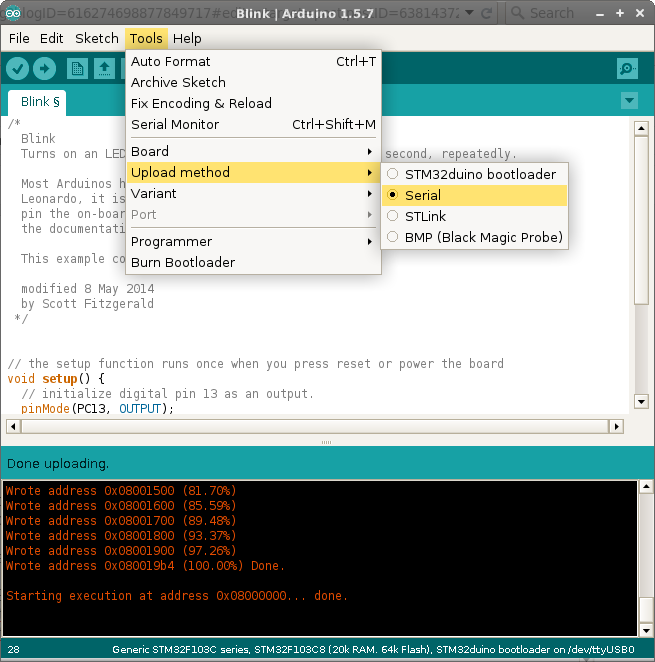Click the Upload arrow toolbar icon
The width and height of the screenshot is (655, 662).
click(44, 68)
